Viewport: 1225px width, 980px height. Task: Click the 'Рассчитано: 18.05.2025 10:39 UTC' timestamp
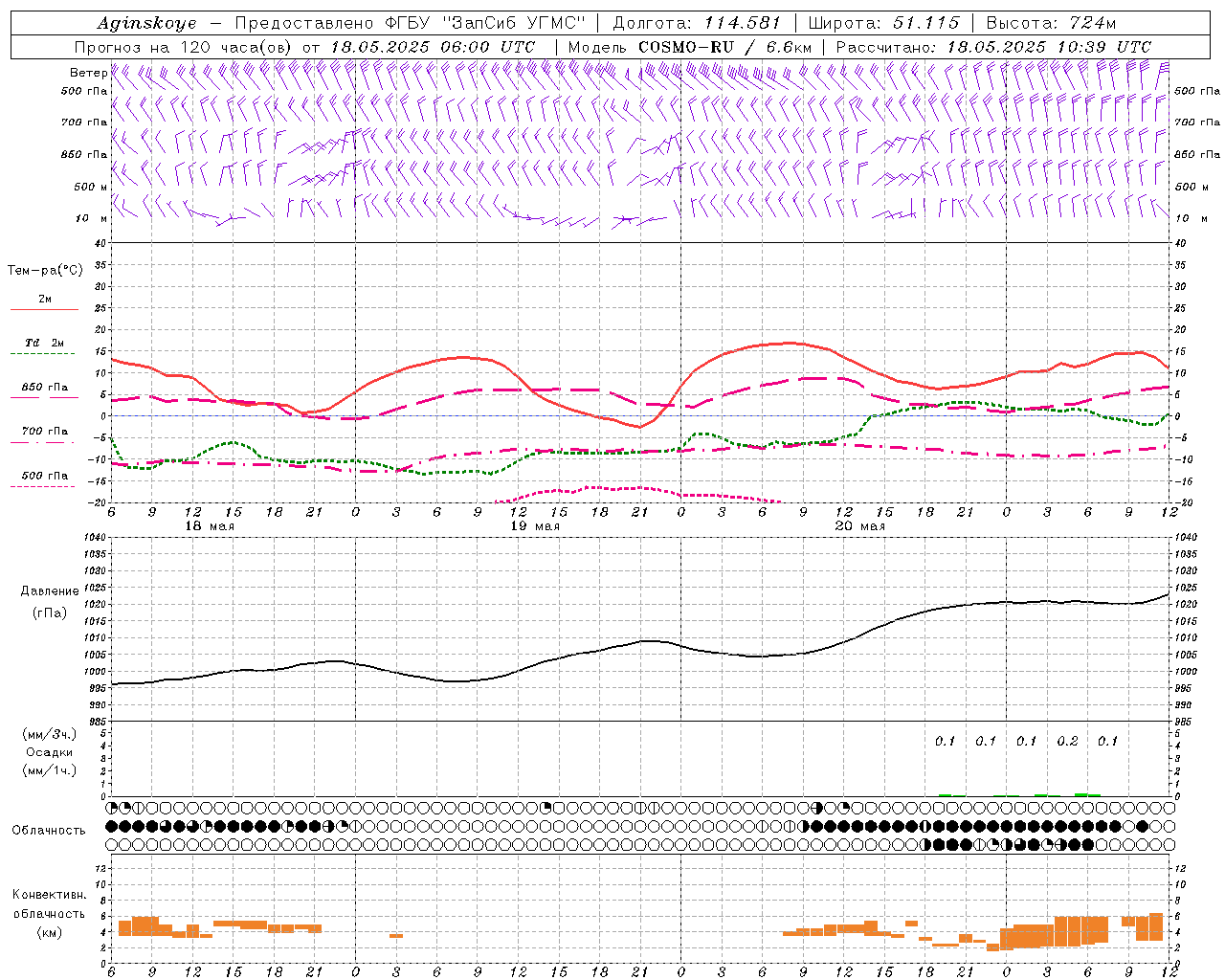993,47
